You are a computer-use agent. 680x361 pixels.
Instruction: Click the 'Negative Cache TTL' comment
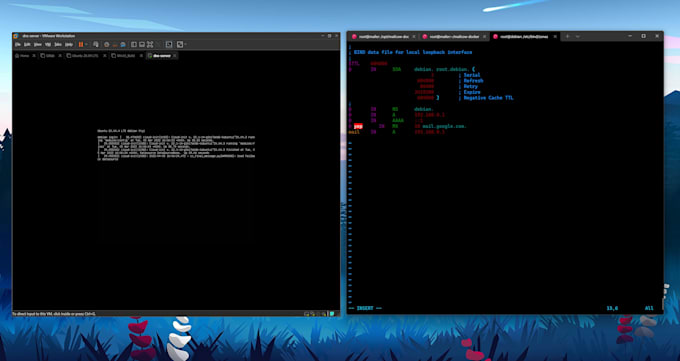point(488,98)
